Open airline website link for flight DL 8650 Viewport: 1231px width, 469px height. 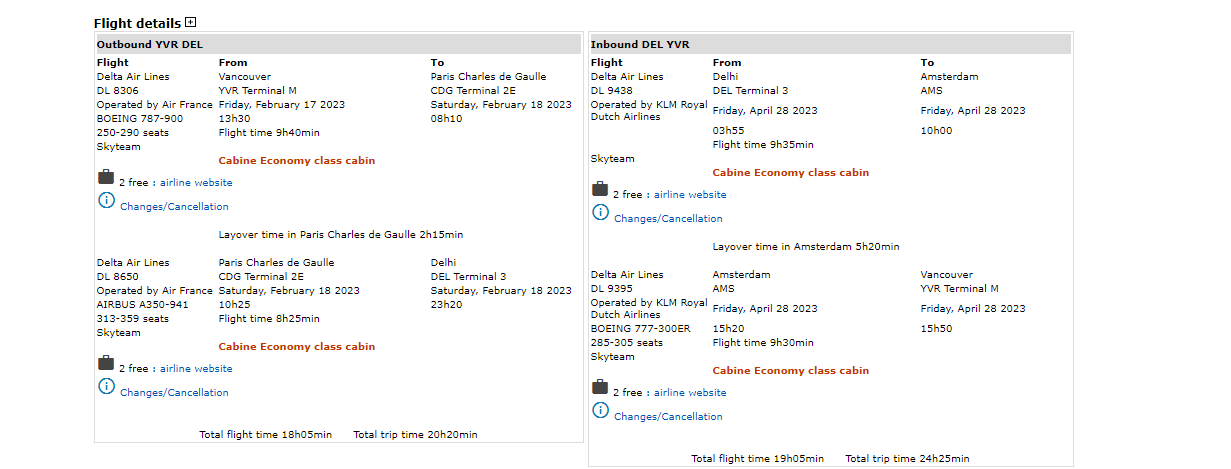pyautogui.click(x=196, y=369)
